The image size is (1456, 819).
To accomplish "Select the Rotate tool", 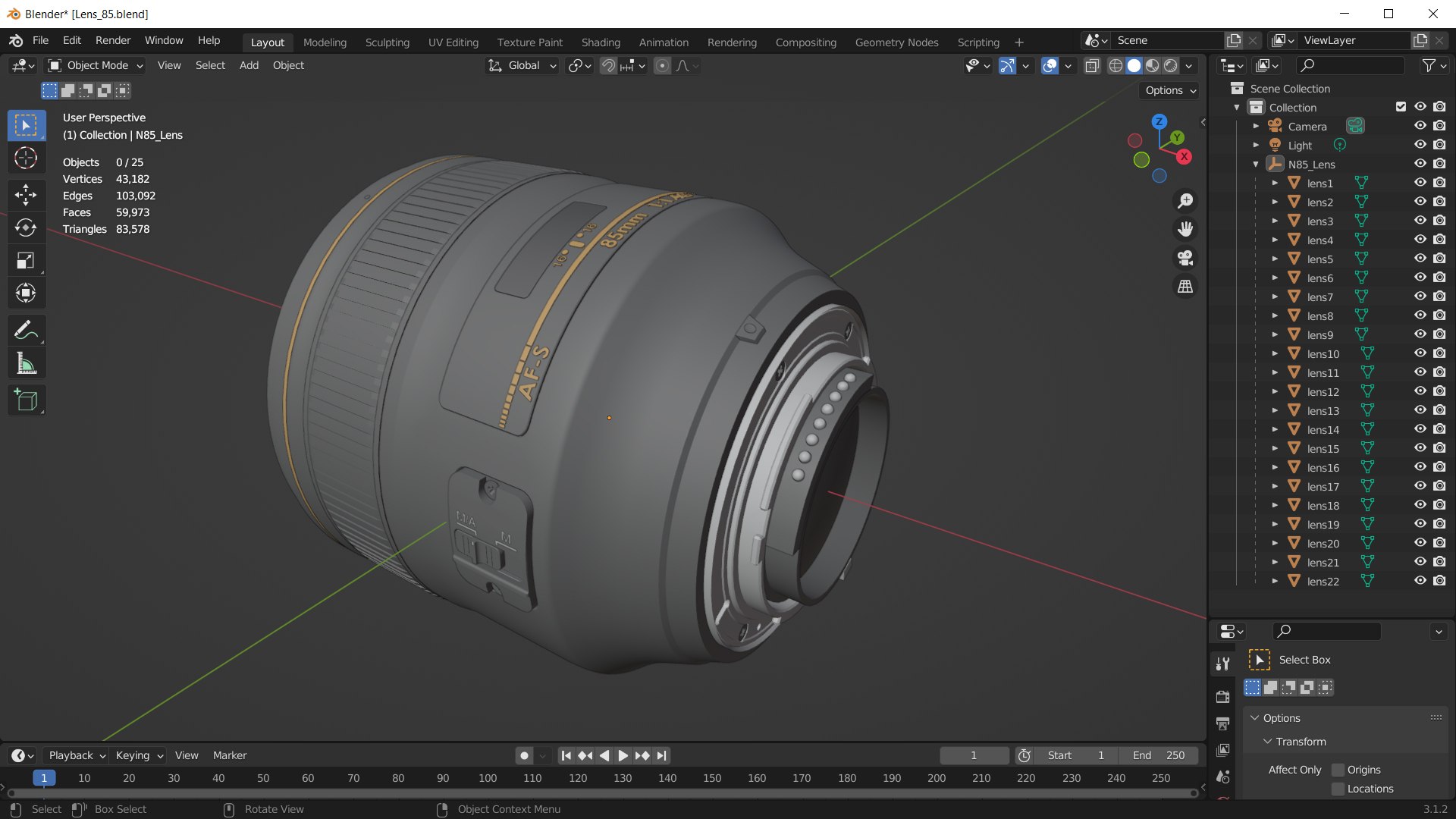I will pyautogui.click(x=26, y=227).
